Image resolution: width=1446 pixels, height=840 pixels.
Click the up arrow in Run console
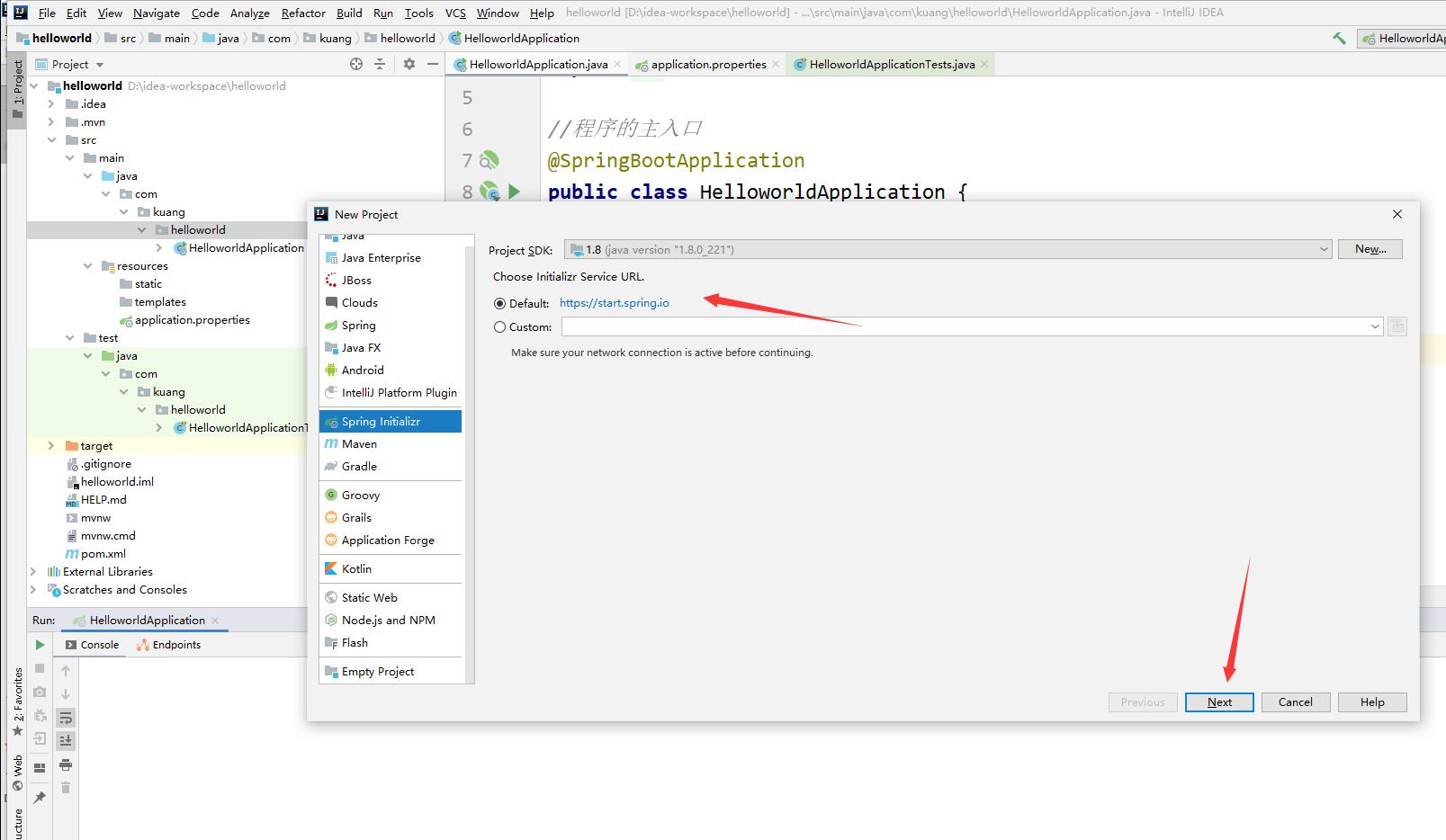(66, 671)
